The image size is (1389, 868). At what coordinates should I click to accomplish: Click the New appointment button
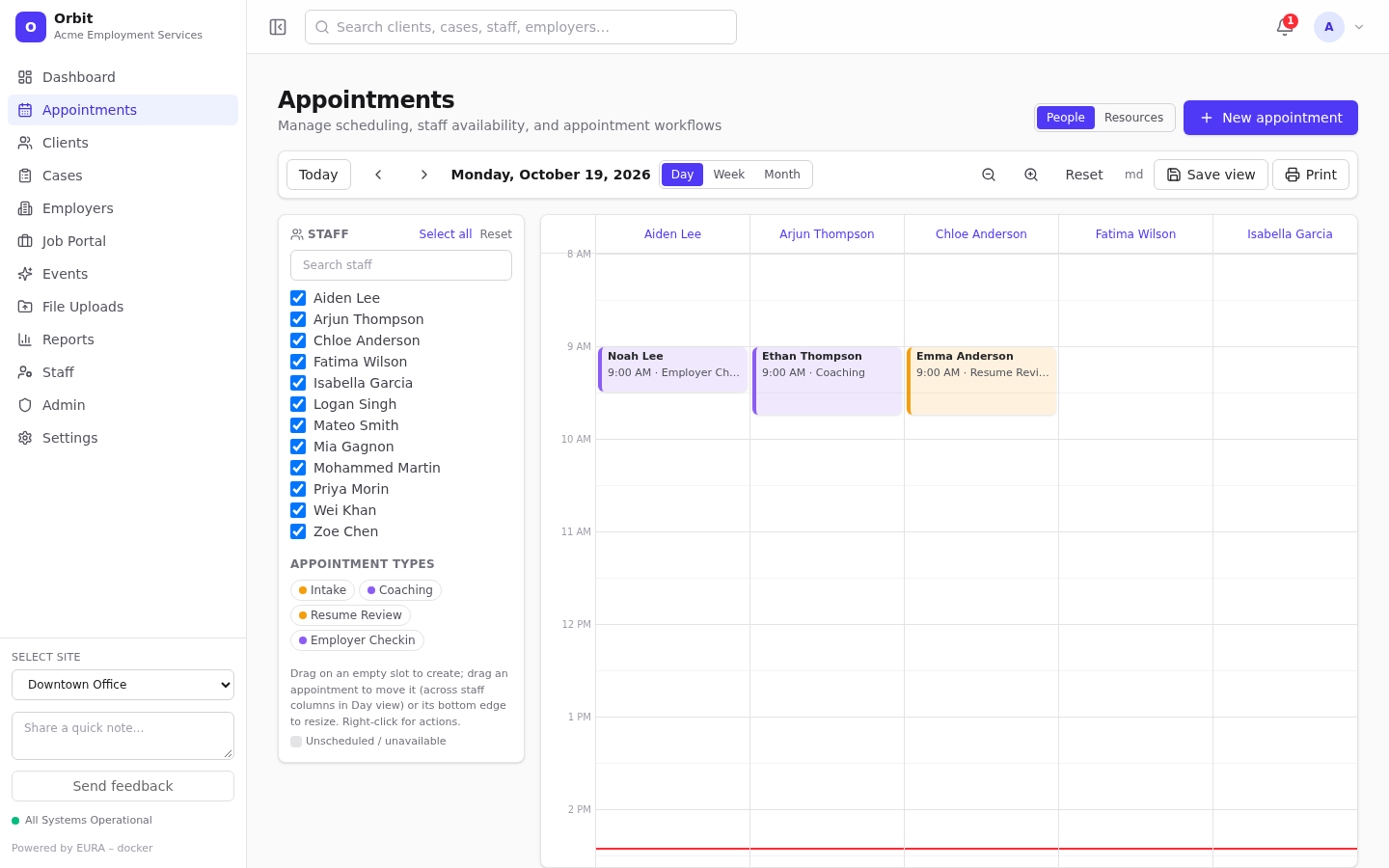click(1270, 118)
